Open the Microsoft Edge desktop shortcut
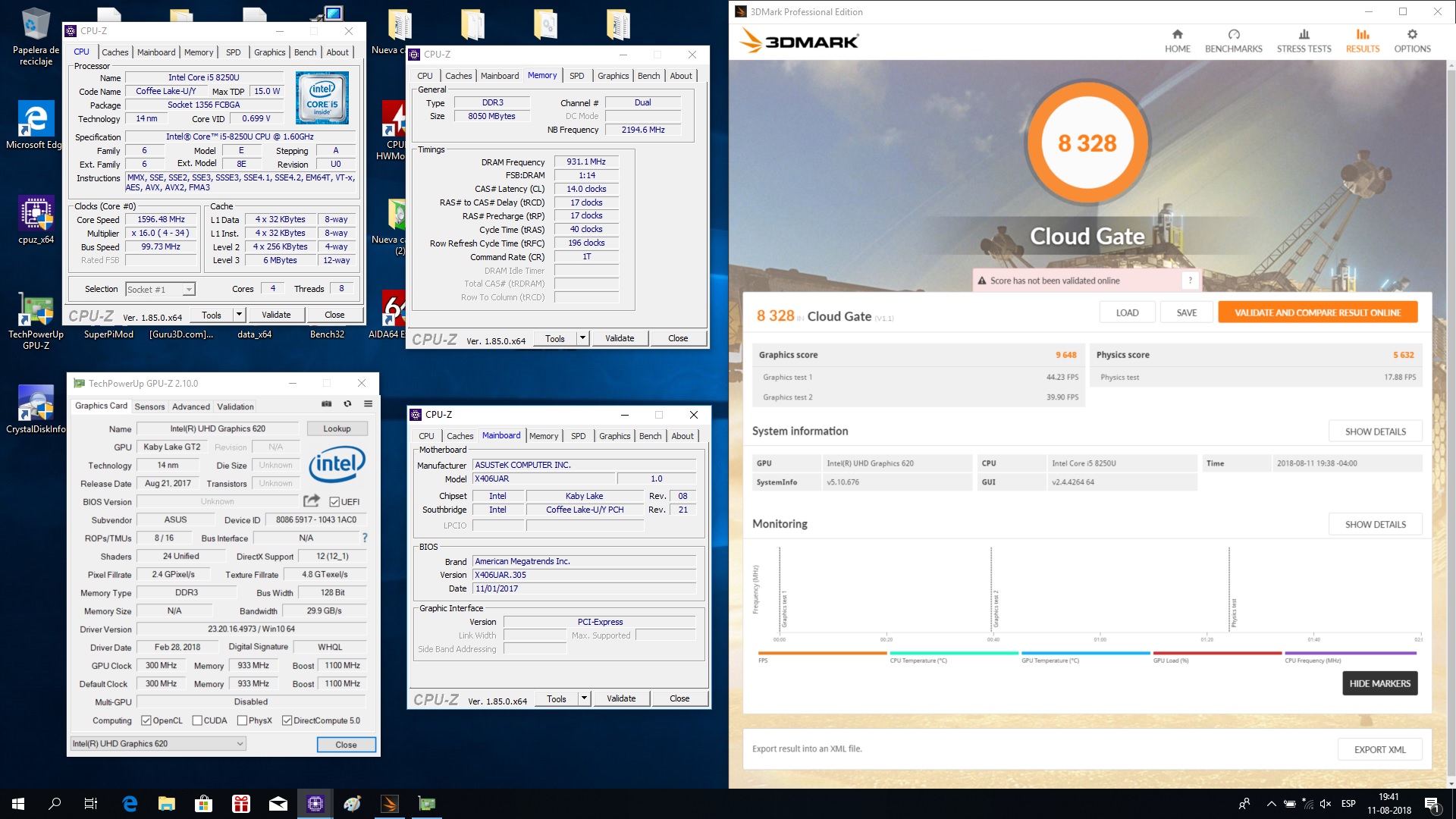This screenshot has width=1456, height=819. (35, 127)
